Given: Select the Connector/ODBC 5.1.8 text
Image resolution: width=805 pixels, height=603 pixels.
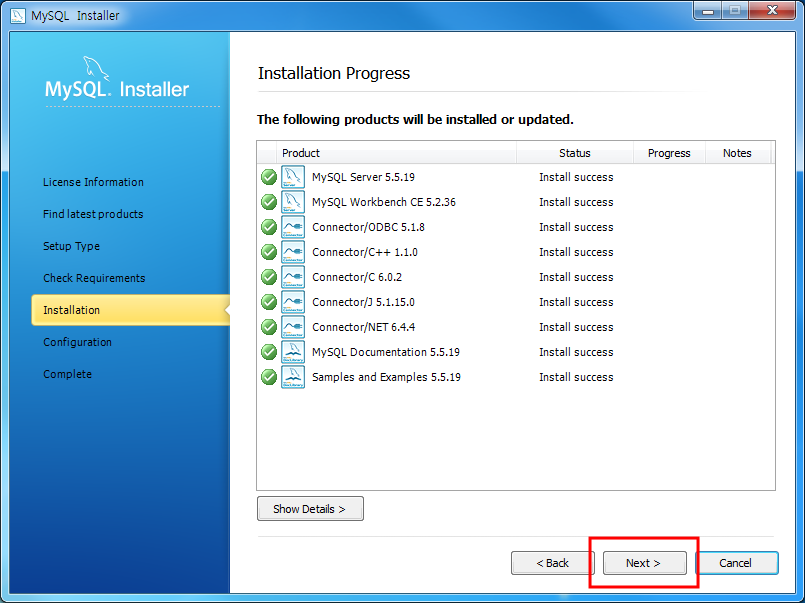Looking at the screenshot, I should [368, 227].
